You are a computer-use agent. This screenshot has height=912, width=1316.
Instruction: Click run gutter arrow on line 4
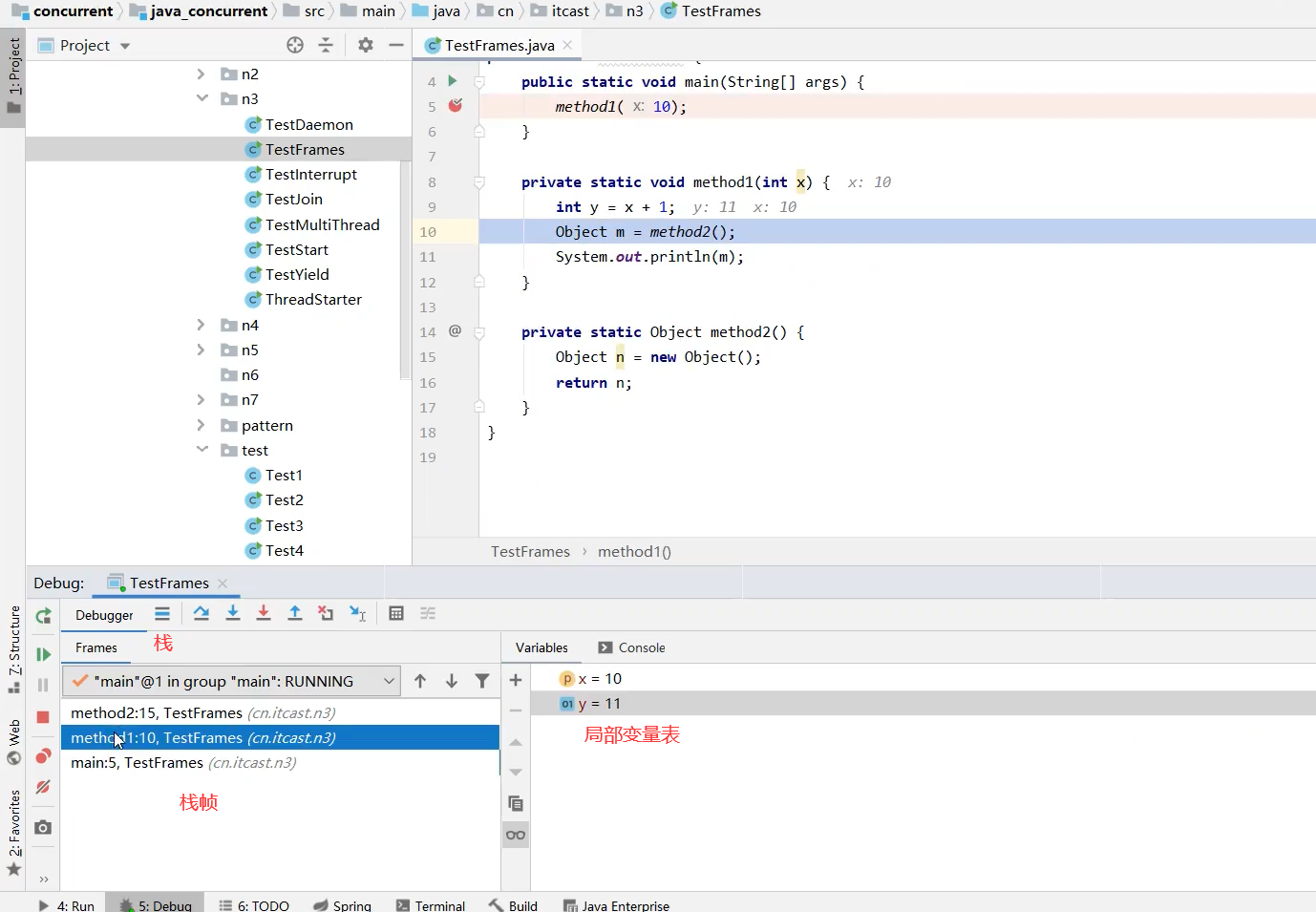click(453, 81)
